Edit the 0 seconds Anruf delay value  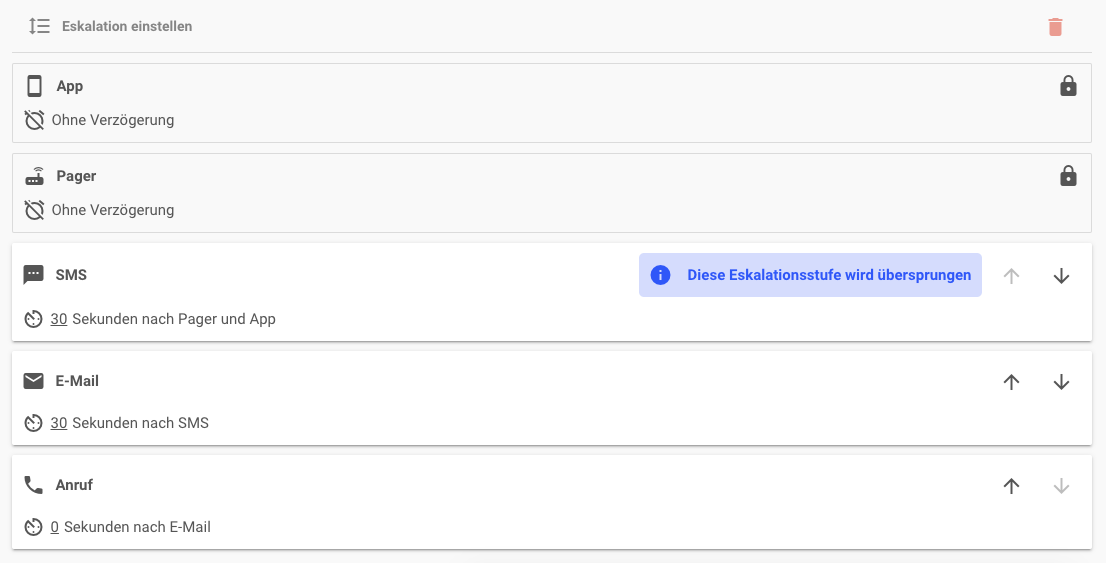click(x=55, y=527)
